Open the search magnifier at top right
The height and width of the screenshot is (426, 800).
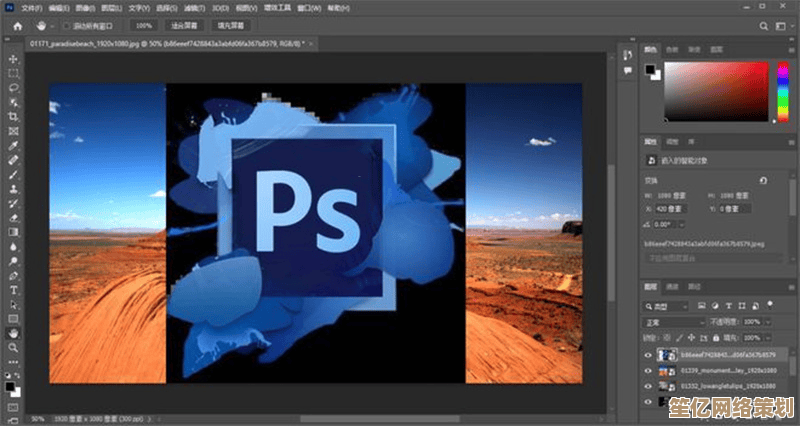[x=763, y=26]
